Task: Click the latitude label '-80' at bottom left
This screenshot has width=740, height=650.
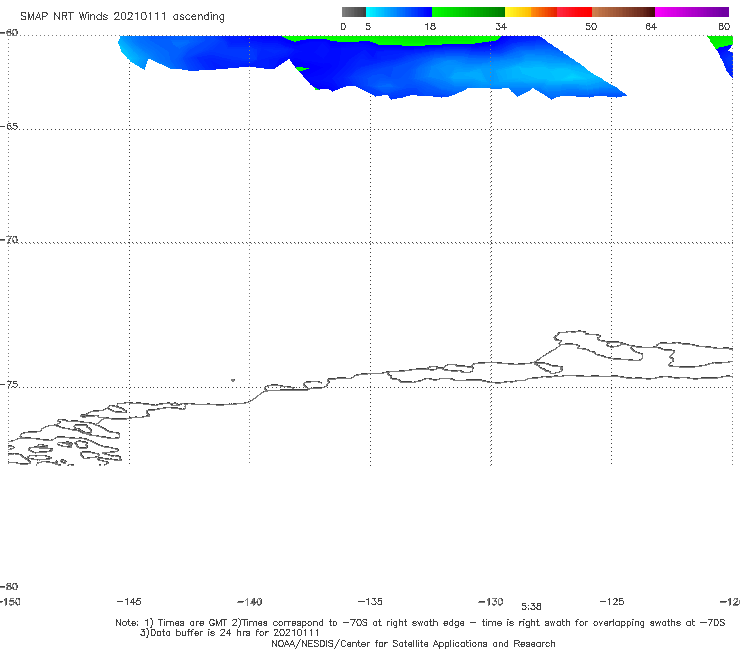Action: [9, 586]
